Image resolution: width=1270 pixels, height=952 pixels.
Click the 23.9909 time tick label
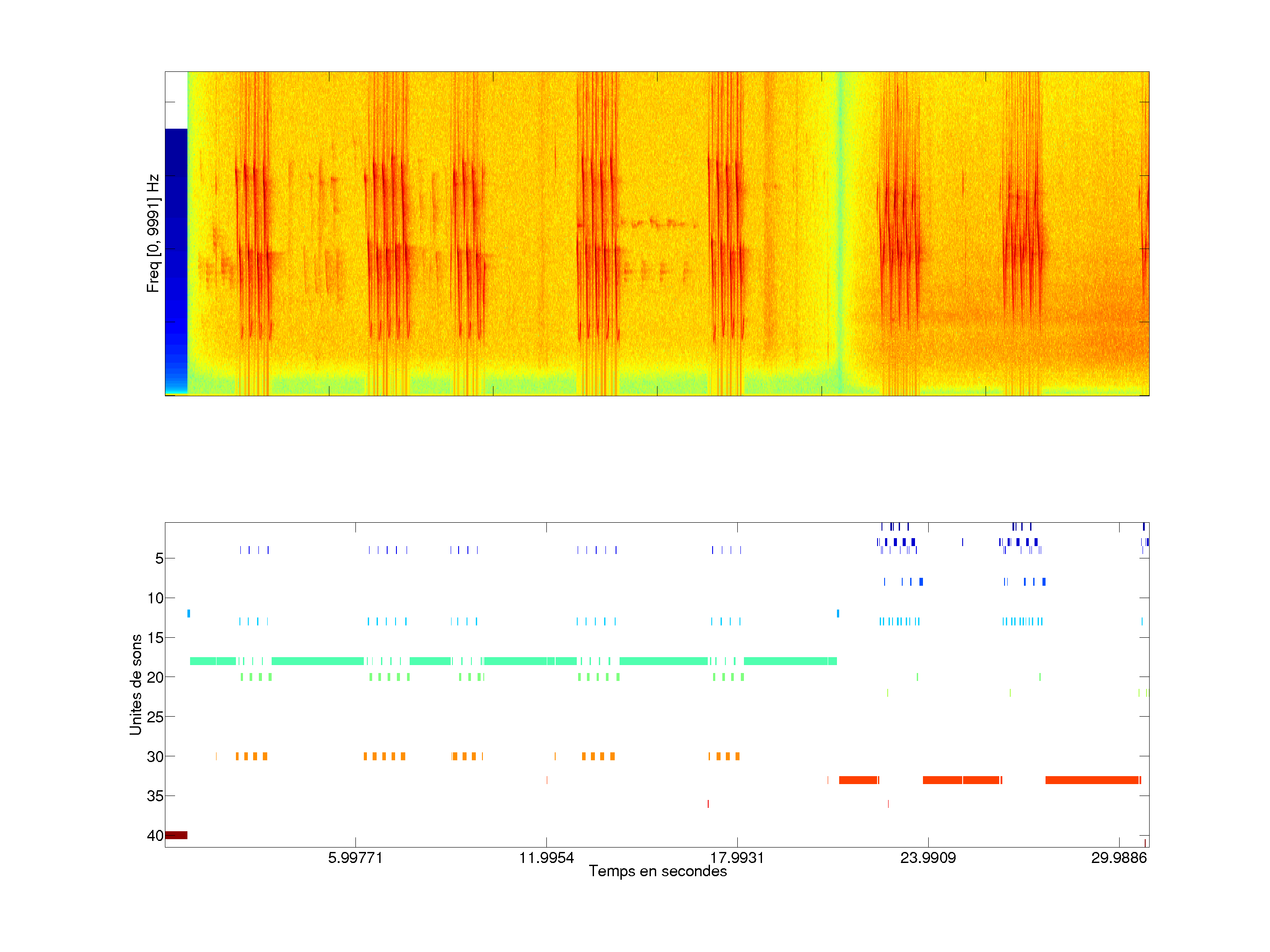tap(928, 857)
